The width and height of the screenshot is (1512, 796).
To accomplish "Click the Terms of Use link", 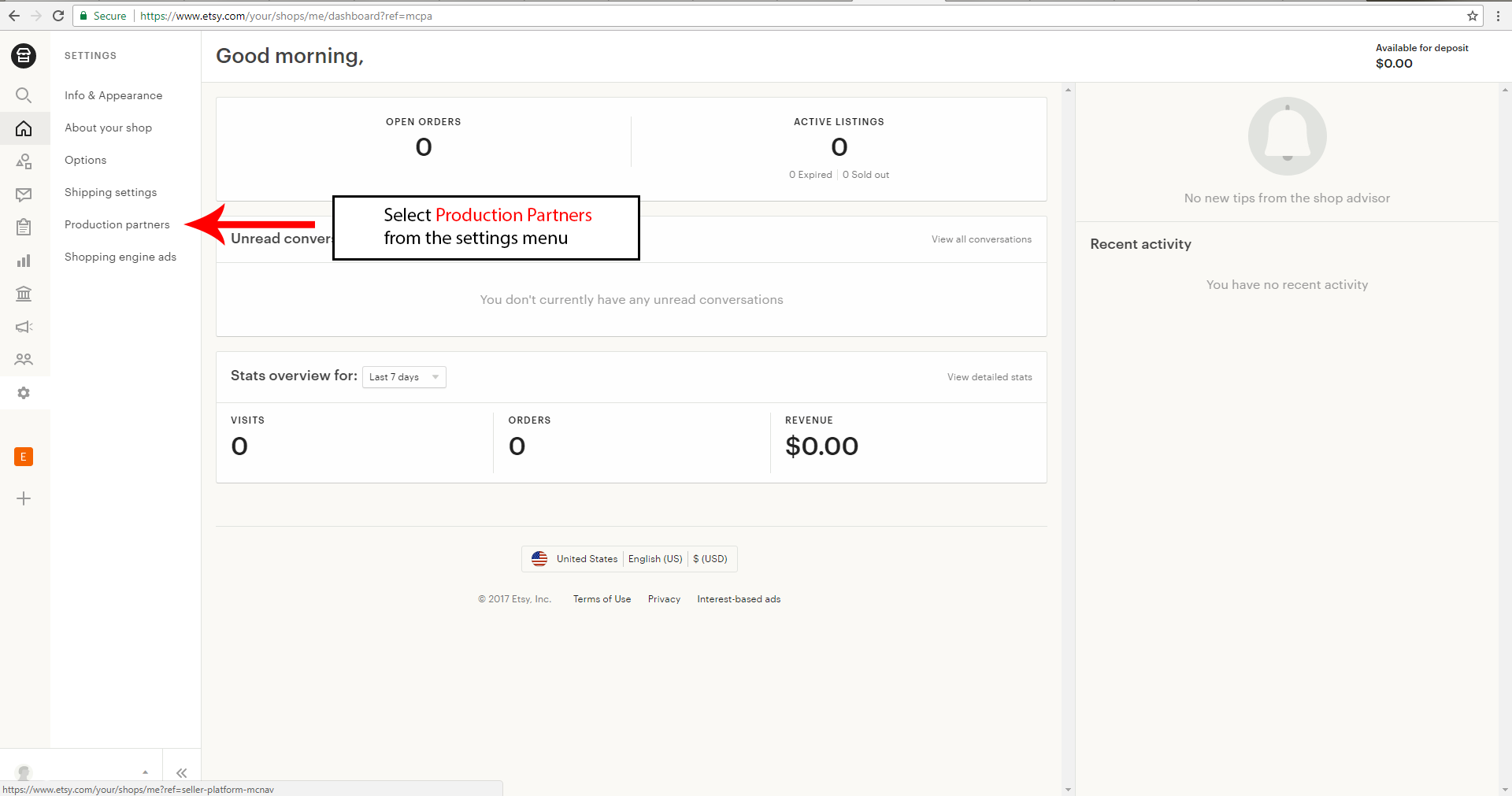I will tap(602, 599).
